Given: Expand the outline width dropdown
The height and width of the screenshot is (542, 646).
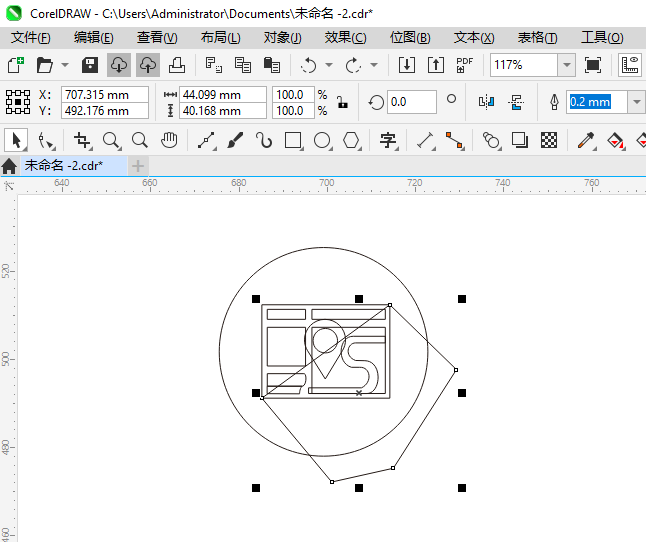Looking at the screenshot, I should coord(637,102).
